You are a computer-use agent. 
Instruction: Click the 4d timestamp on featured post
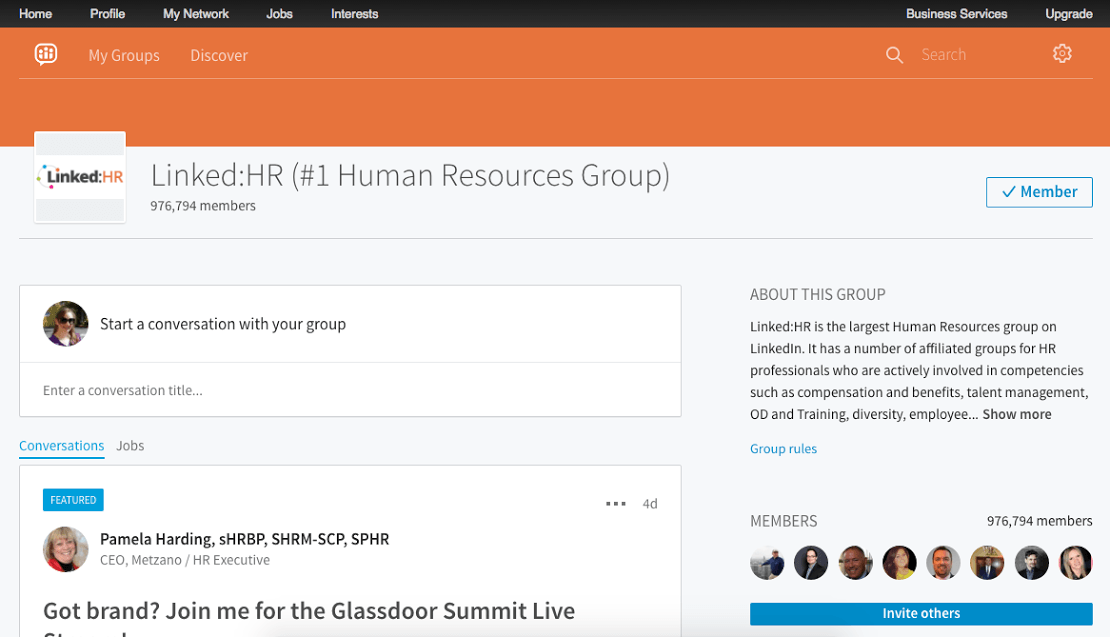tap(650, 504)
